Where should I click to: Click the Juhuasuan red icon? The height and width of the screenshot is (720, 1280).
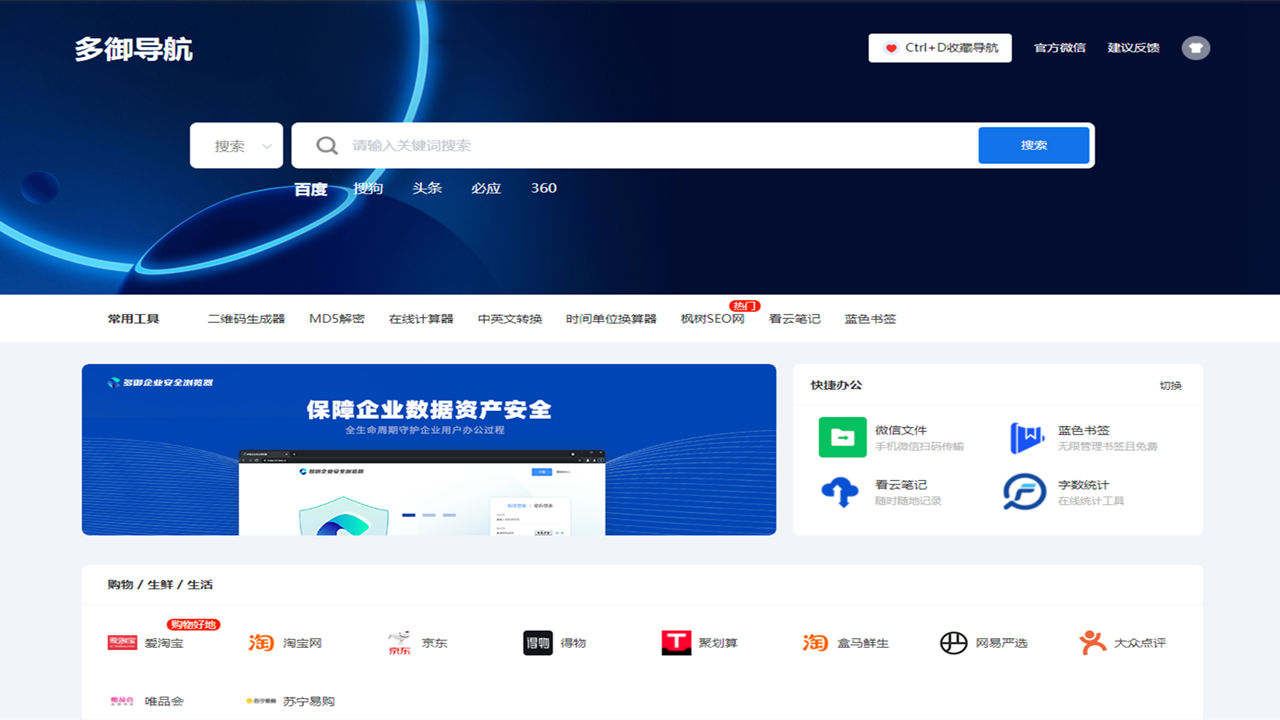coord(676,643)
